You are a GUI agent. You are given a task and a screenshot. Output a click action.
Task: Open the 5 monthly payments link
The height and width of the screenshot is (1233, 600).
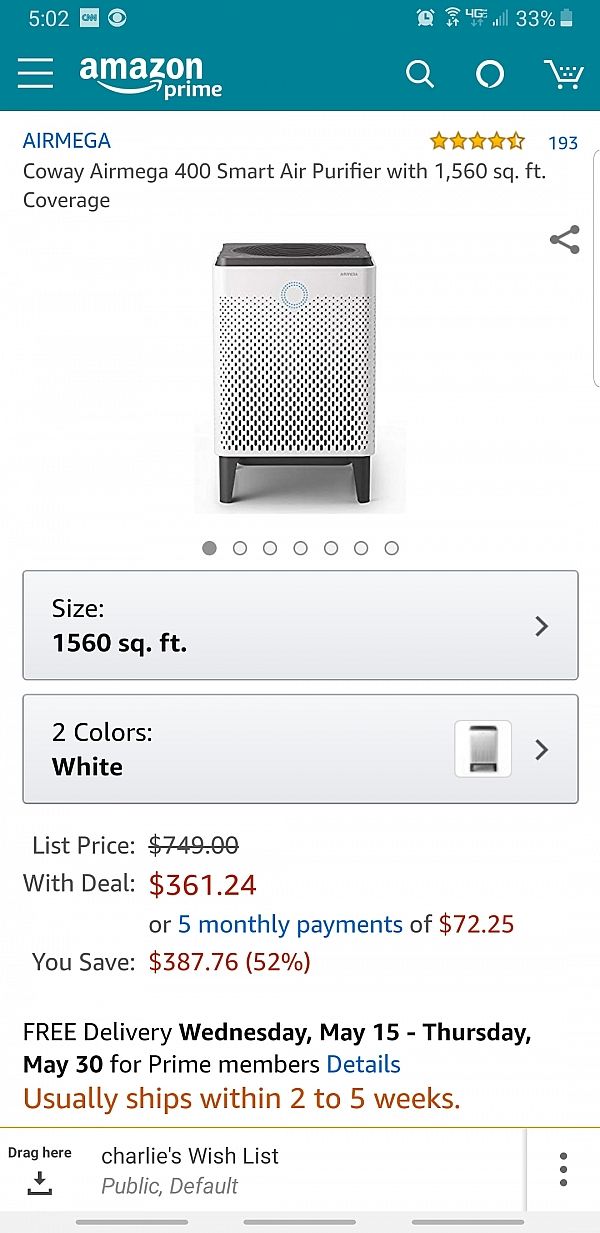point(290,924)
